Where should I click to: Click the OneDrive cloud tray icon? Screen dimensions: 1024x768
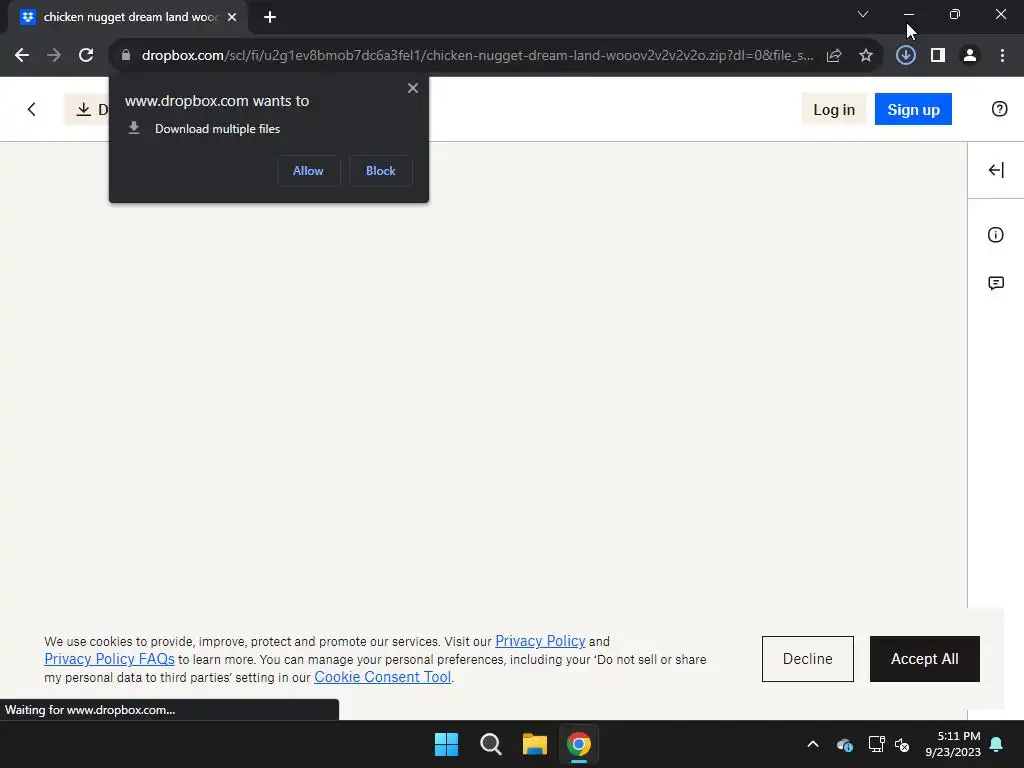tap(844, 744)
